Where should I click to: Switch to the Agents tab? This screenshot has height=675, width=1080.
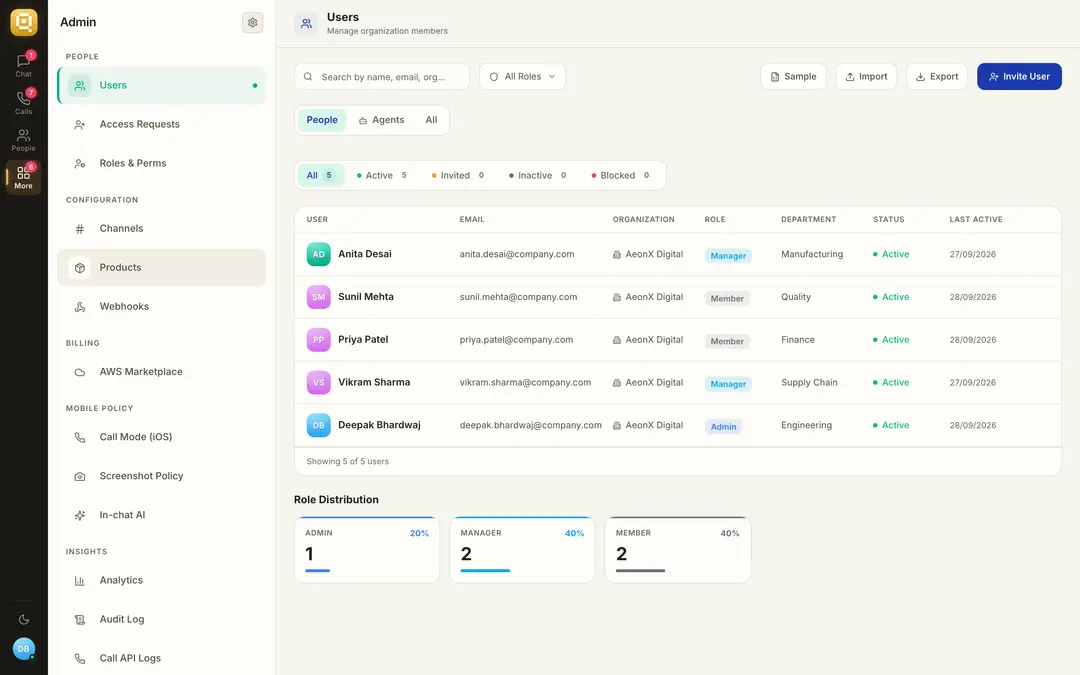tap(382, 120)
